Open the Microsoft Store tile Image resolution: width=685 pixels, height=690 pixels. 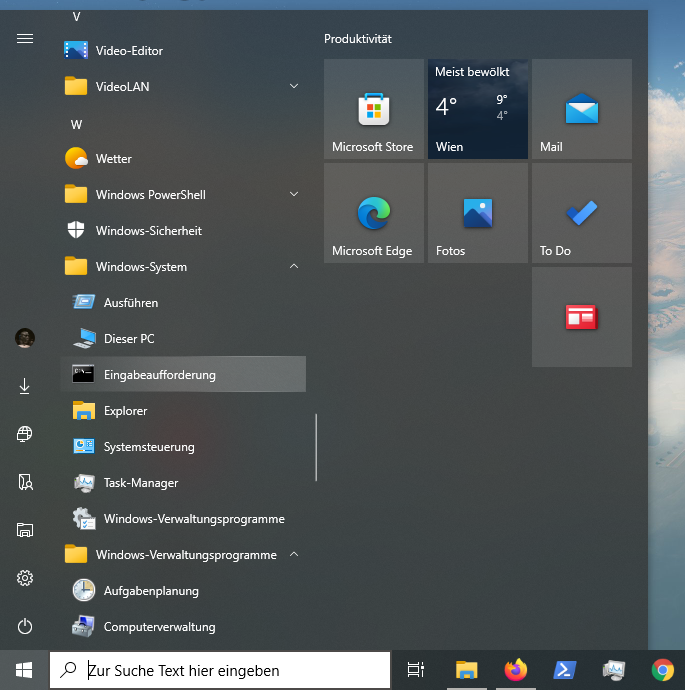coord(374,109)
